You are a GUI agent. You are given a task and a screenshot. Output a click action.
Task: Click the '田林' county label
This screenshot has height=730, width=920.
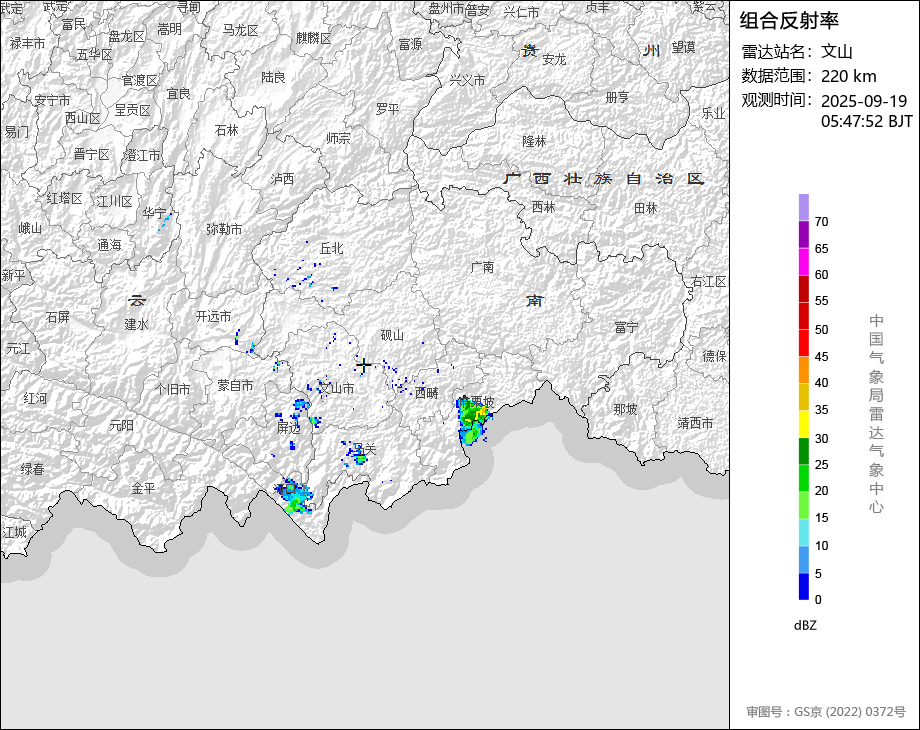click(645, 208)
